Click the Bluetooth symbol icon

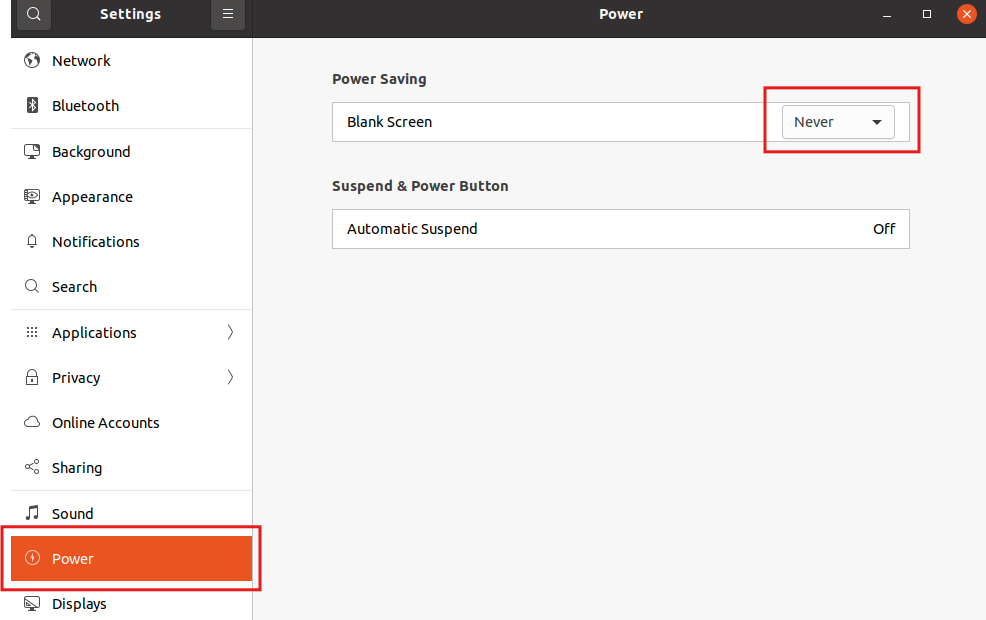[32, 105]
